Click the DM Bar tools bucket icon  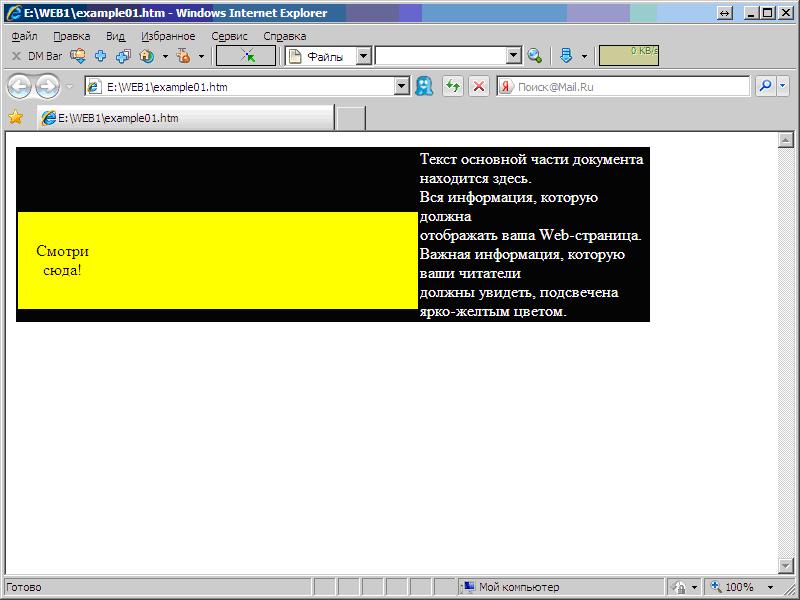[x=184, y=56]
